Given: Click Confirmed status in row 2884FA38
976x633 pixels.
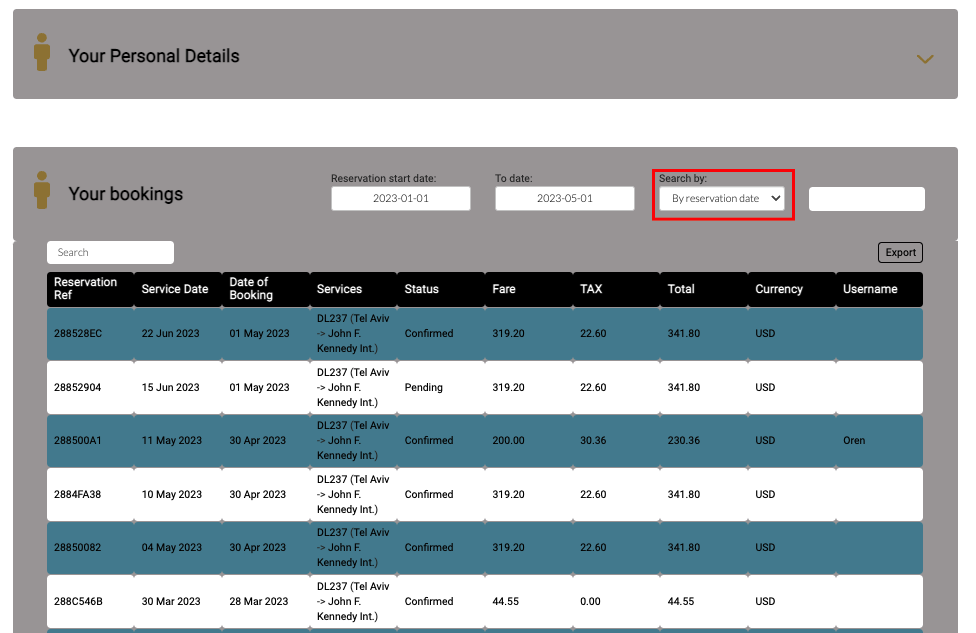Looking at the screenshot, I should [429, 494].
